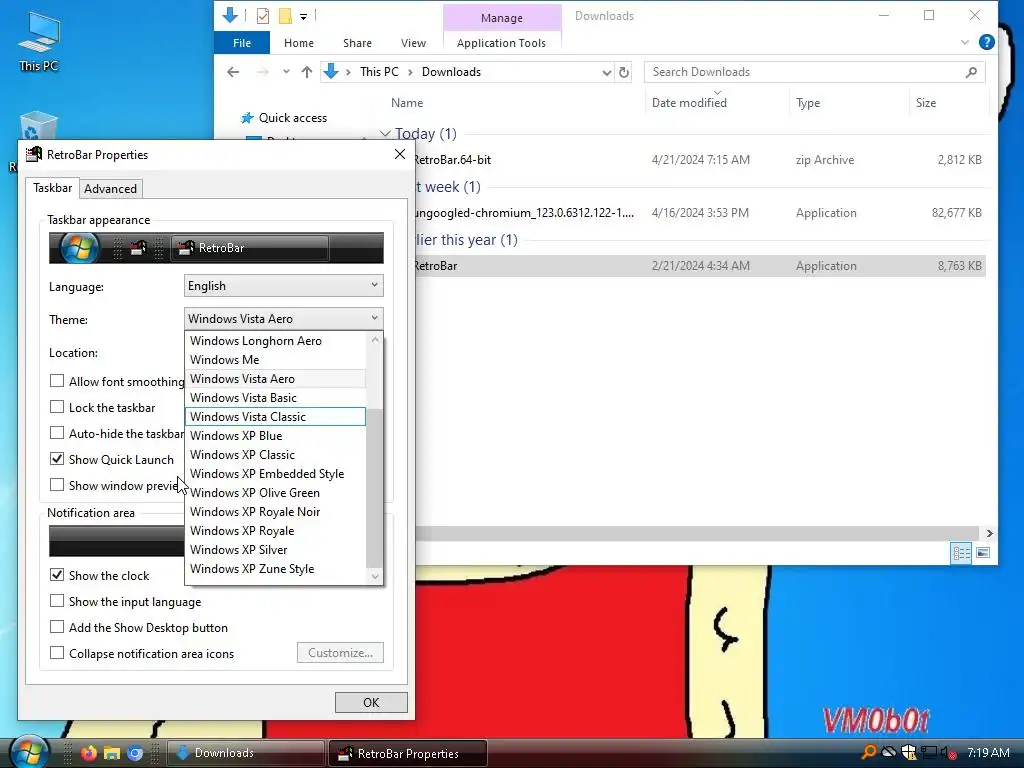Refresh the Downloads folder view

coord(624,72)
